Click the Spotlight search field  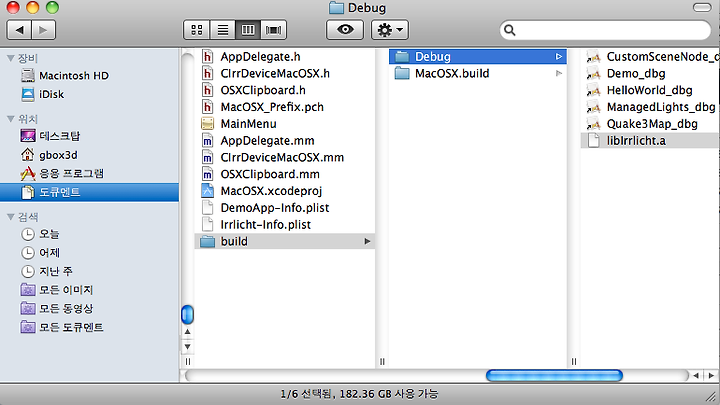coord(605,30)
